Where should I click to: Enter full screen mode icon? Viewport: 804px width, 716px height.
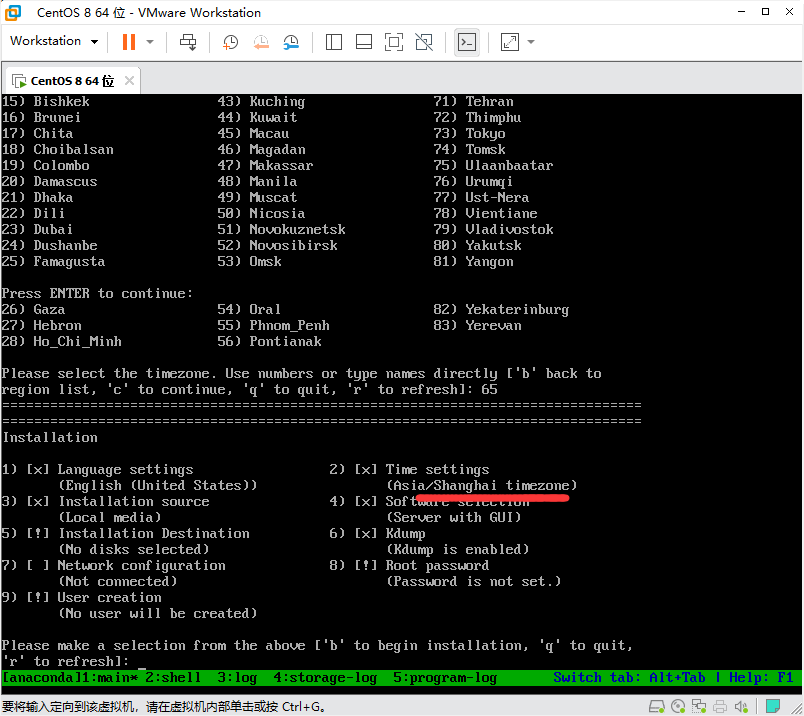point(394,42)
